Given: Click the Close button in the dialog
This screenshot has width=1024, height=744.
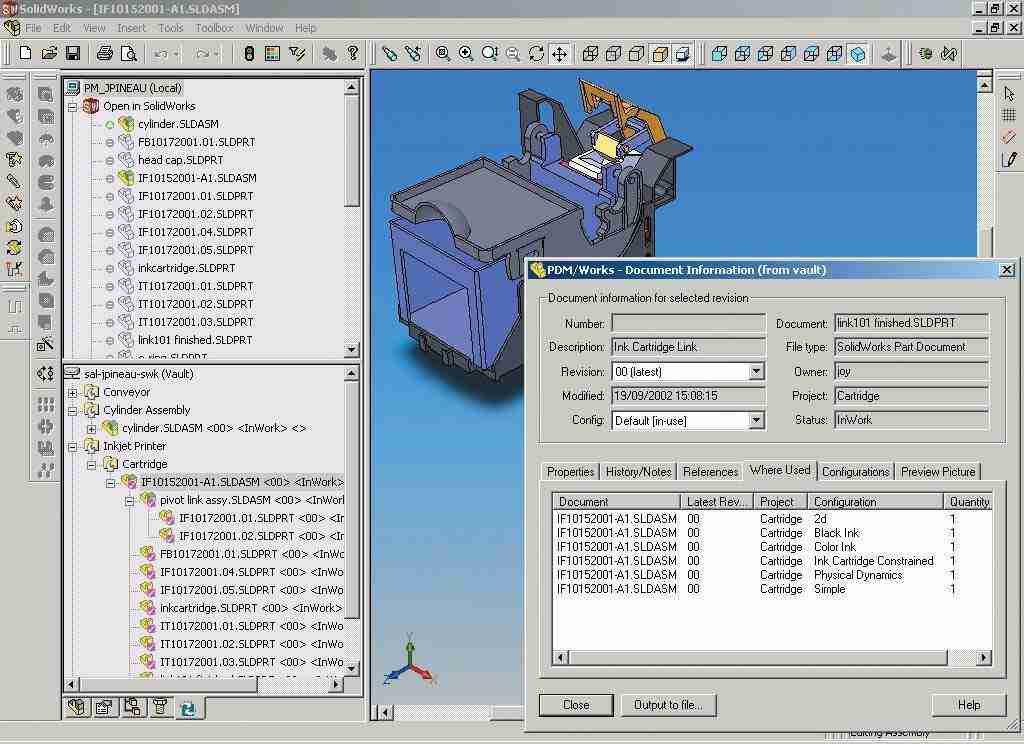Looking at the screenshot, I should point(576,705).
